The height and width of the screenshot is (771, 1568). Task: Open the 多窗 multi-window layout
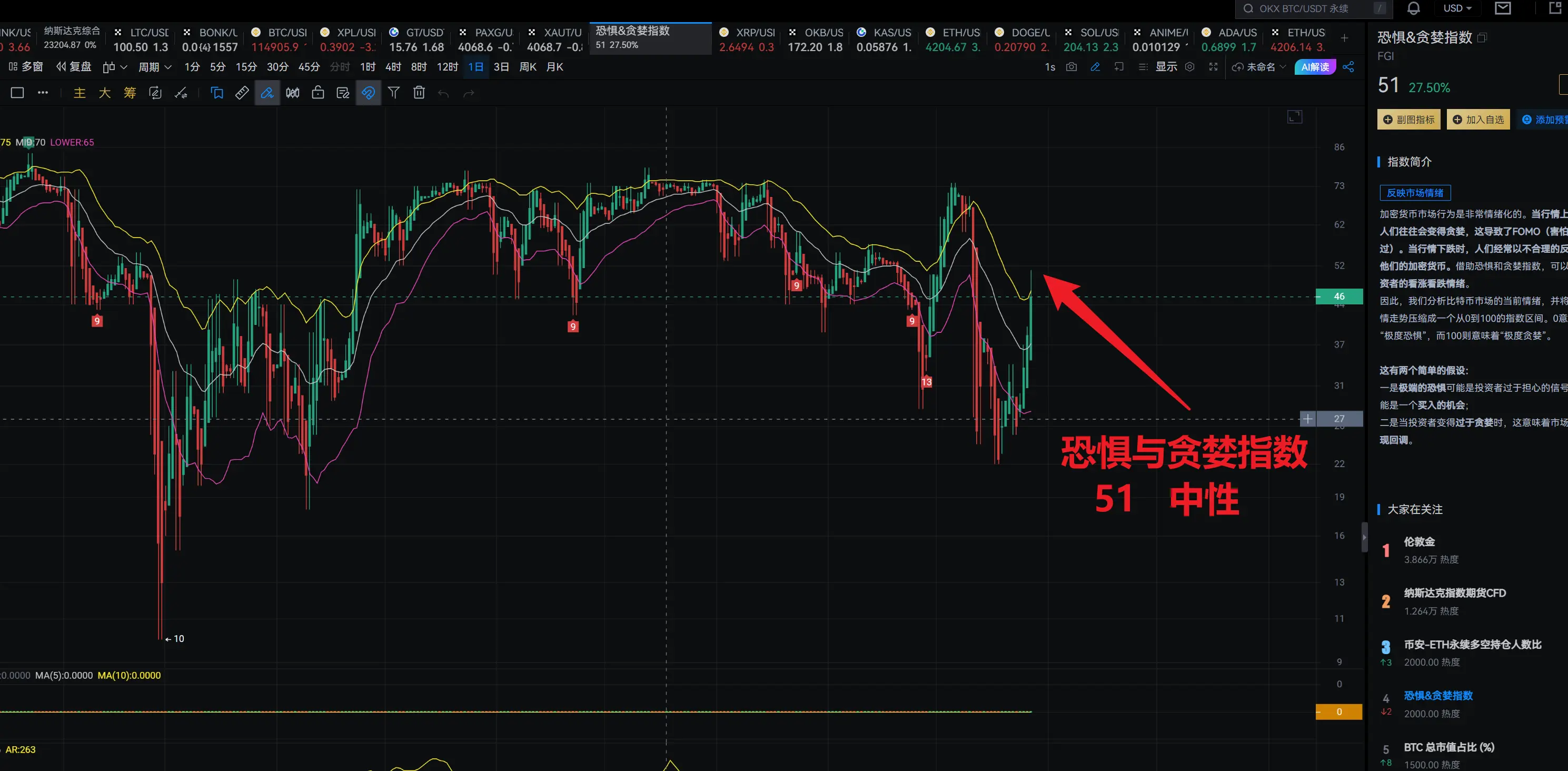click(26, 67)
